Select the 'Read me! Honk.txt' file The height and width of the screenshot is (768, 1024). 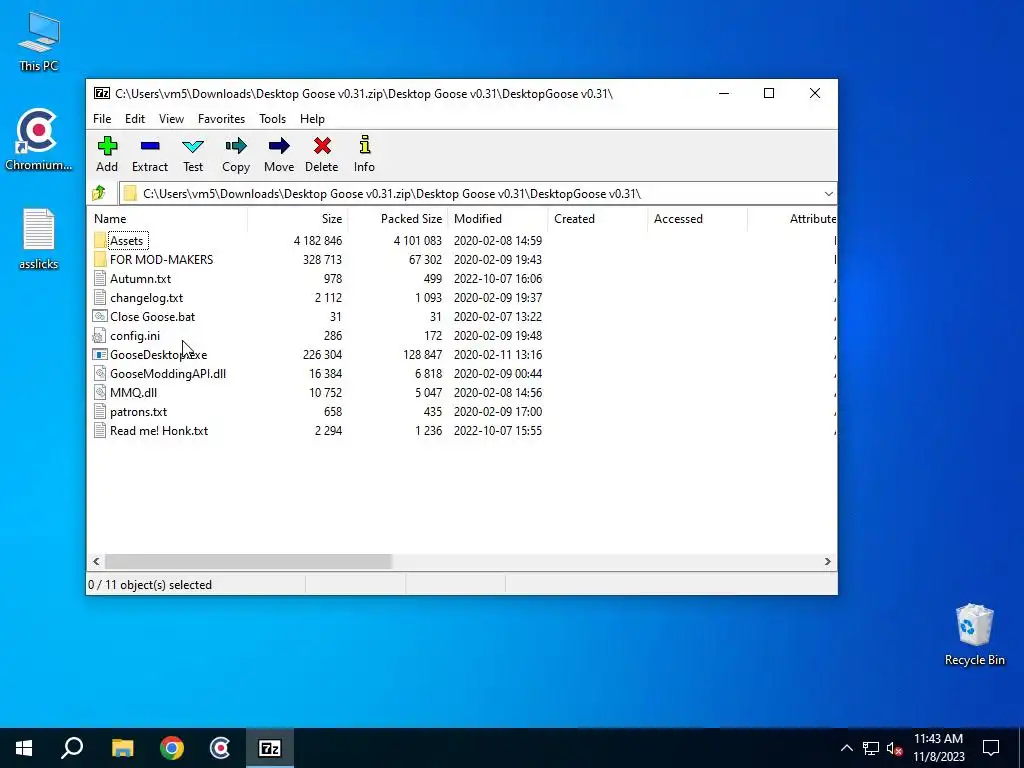(x=159, y=431)
